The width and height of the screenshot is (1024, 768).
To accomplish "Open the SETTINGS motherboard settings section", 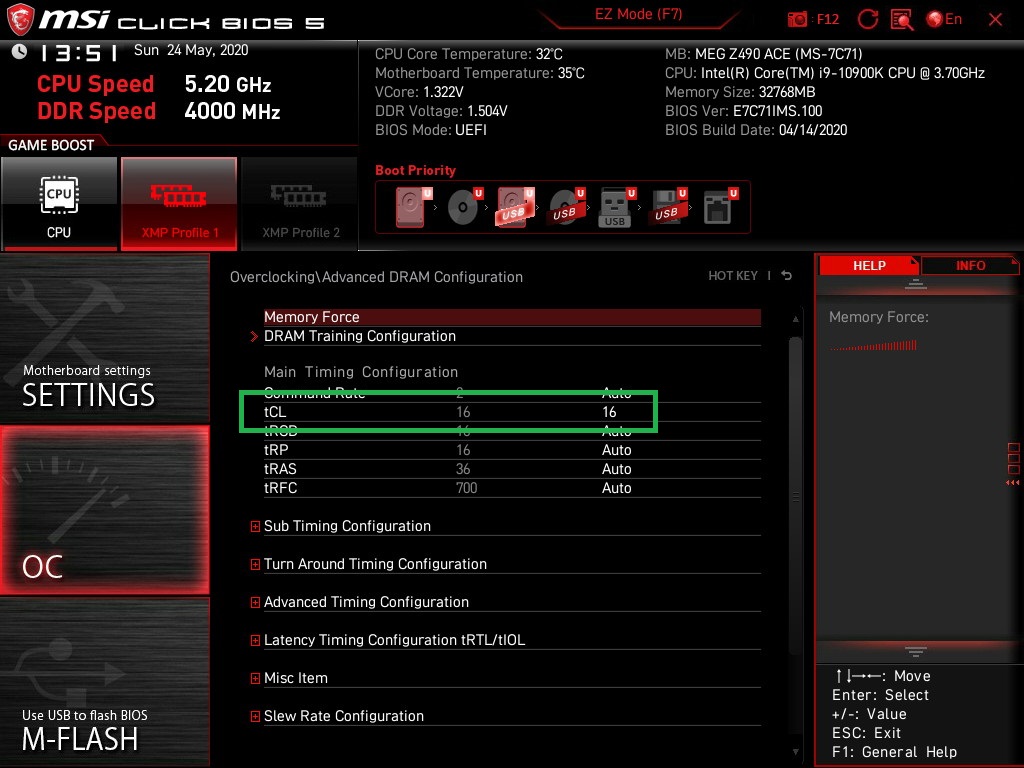I will (104, 339).
